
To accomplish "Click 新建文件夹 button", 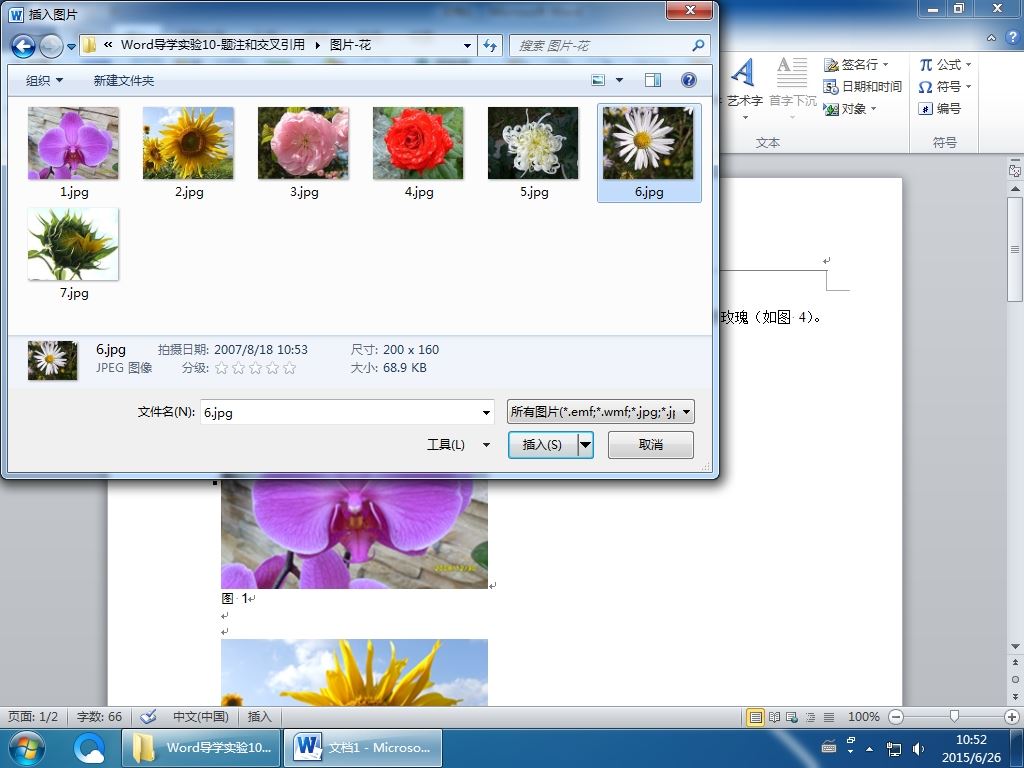I will (123, 80).
